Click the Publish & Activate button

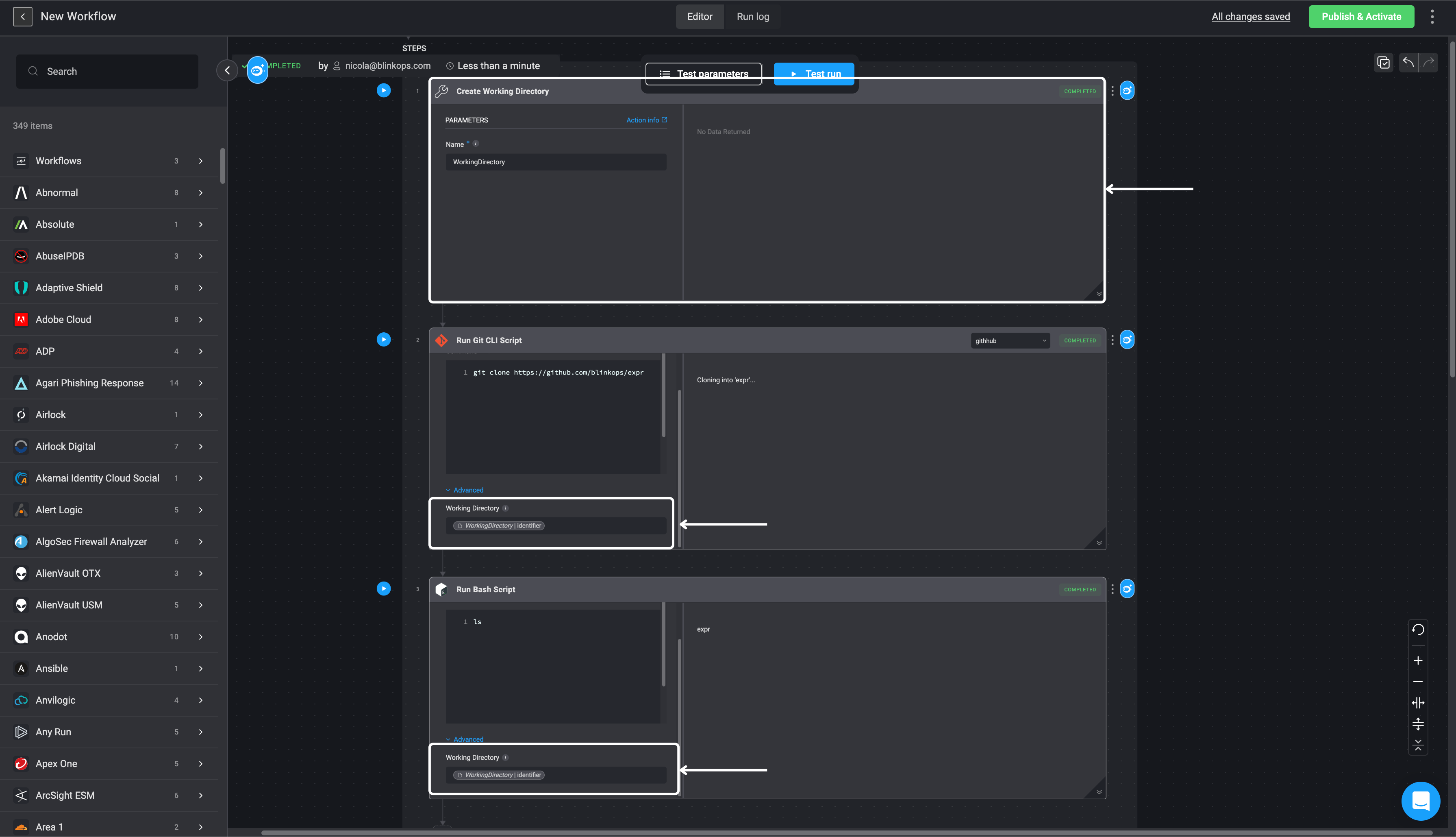point(1361,17)
